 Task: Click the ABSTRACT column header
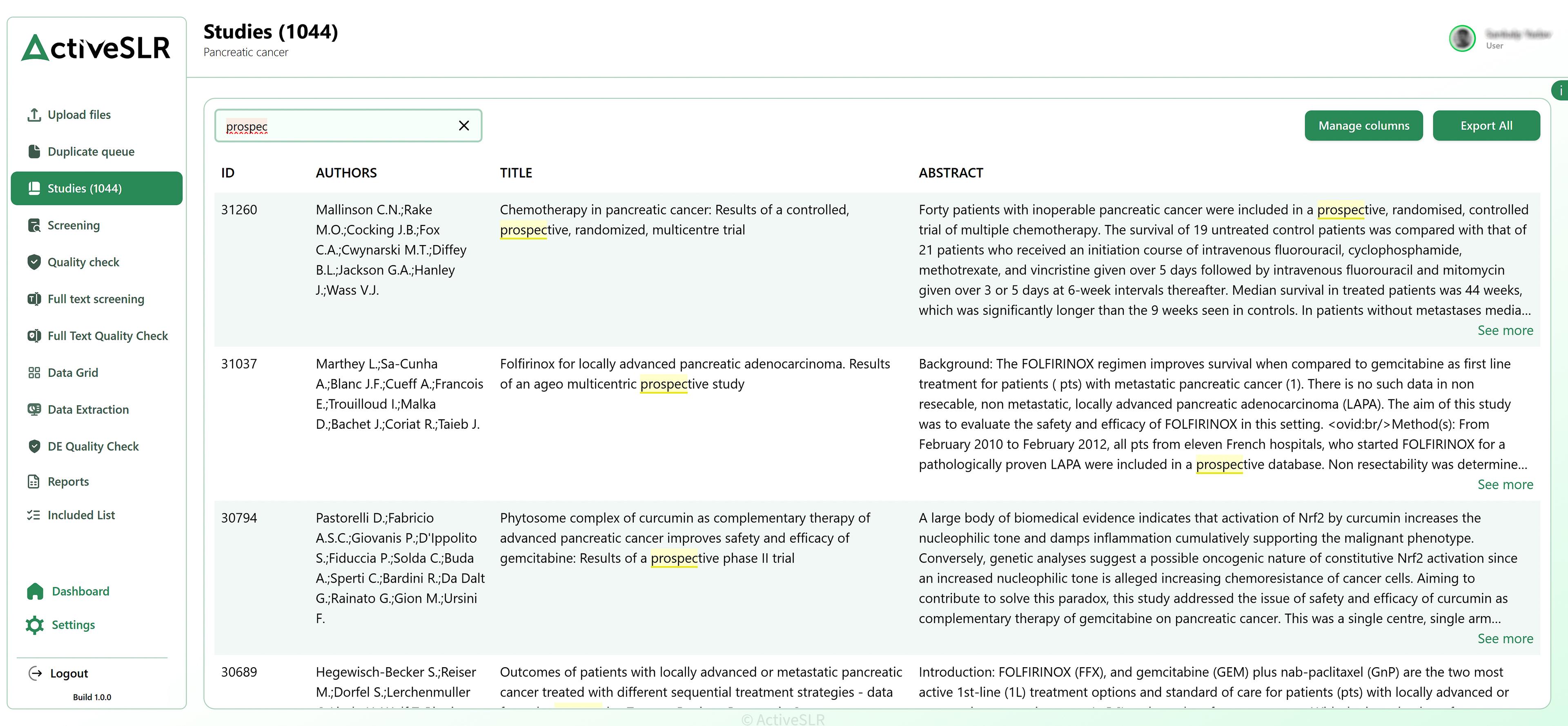pos(950,173)
